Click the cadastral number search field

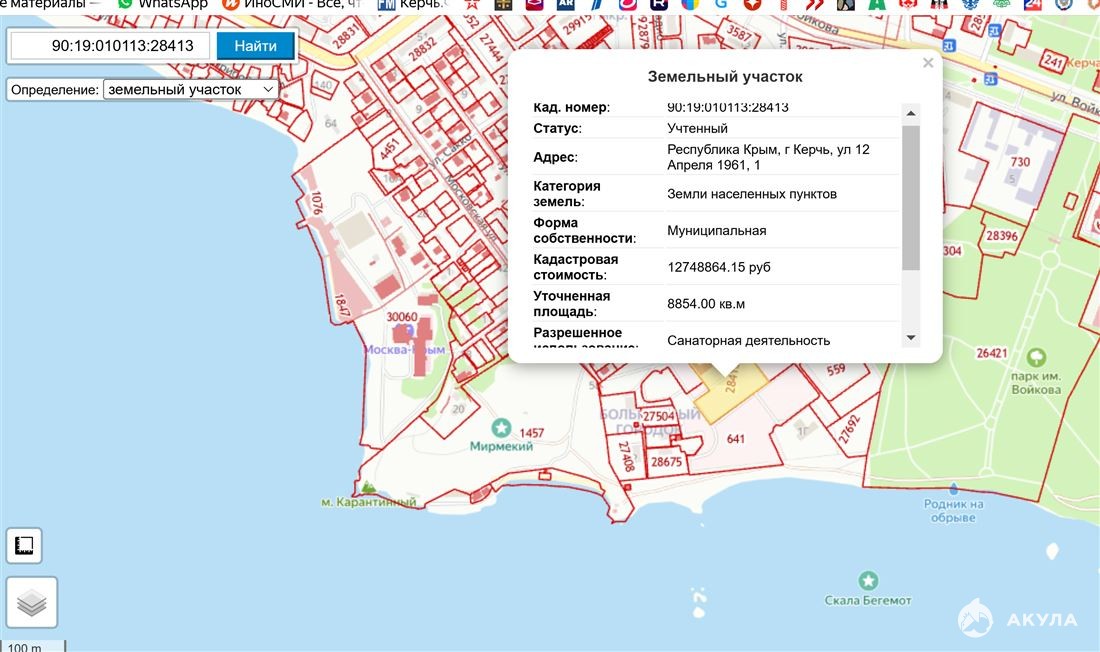[109, 46]
